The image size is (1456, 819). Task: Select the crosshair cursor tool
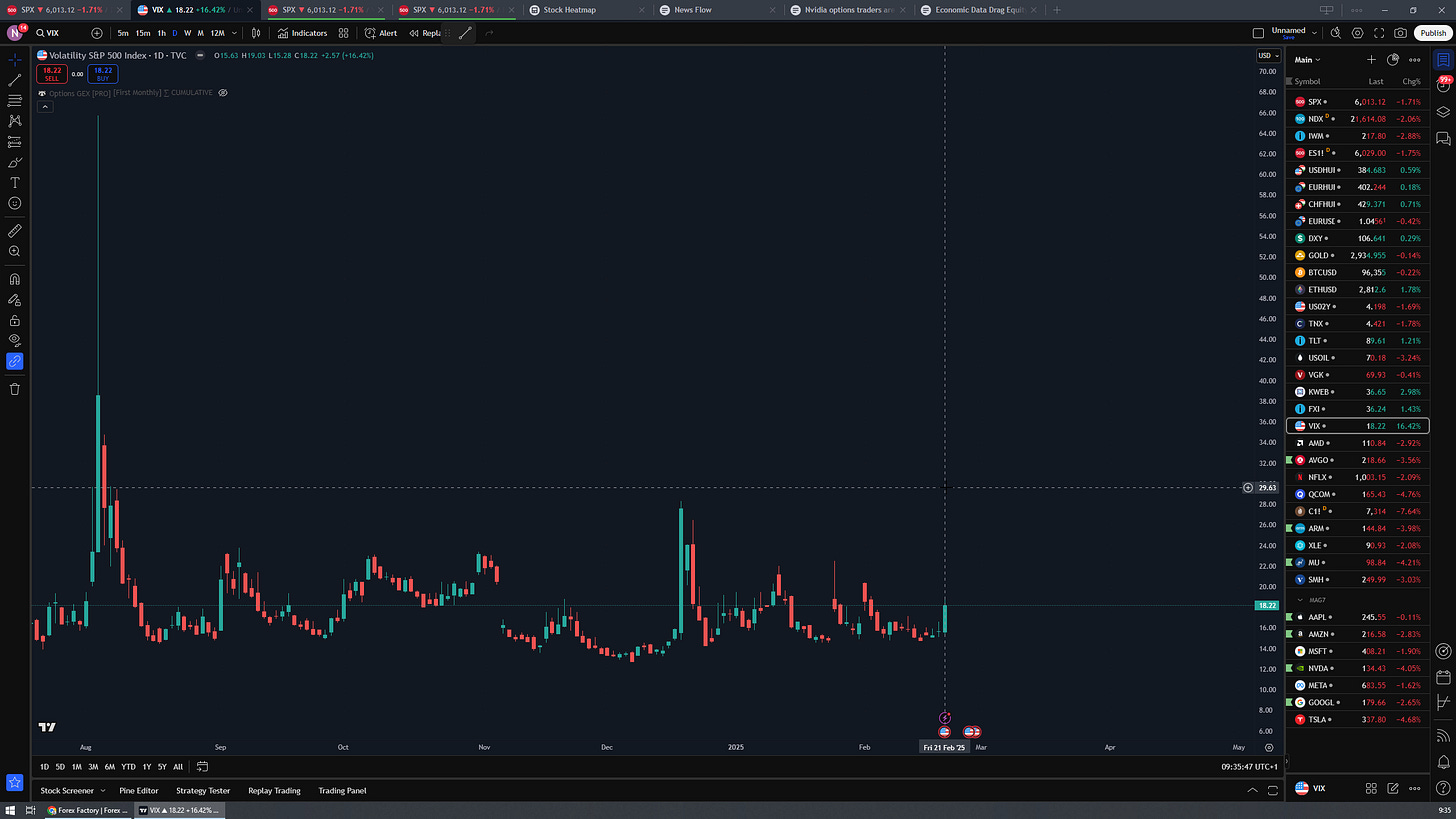tap(15, 60)
